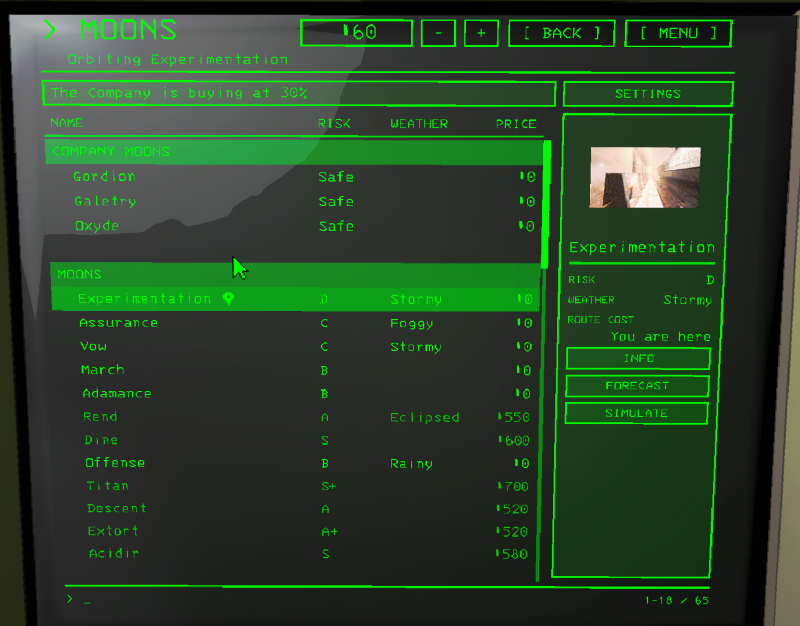Click the 'Orbiting Experimentation' subtitle text
800x626 pixels.
click(178, 60)
